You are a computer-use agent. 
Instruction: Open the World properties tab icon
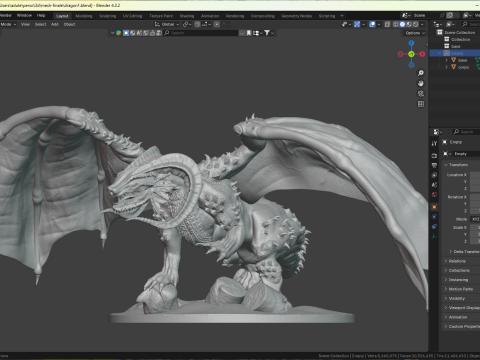[x=434, y=195]
